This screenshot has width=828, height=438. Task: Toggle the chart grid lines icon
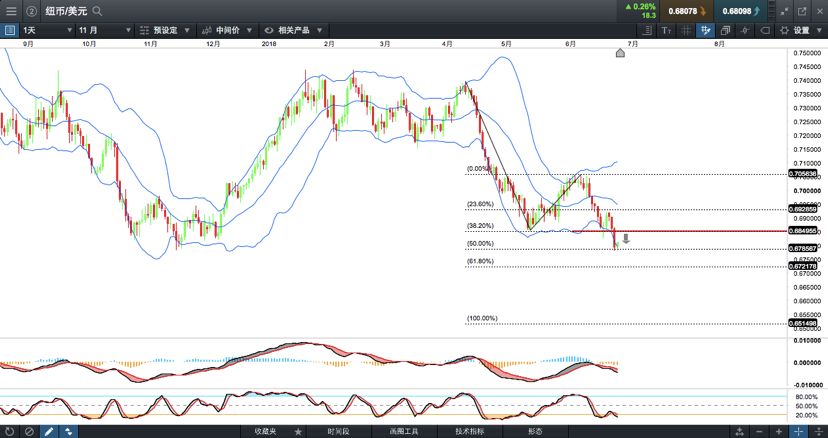coord(685,31)
